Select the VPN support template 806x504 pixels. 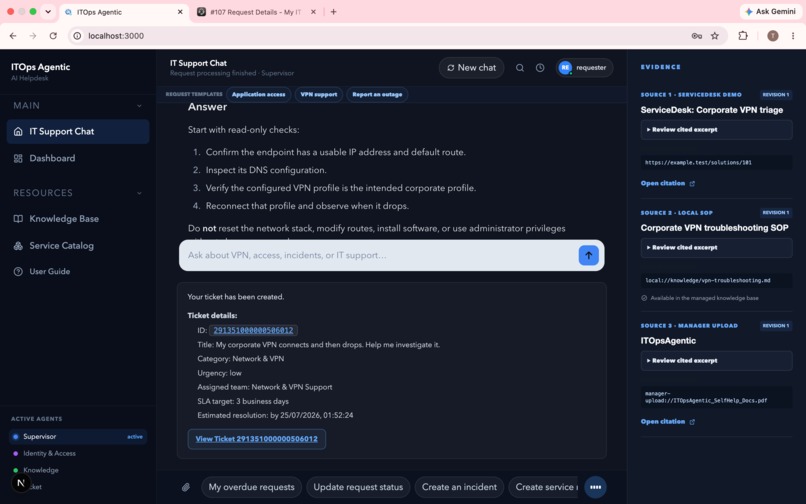pos(319,95)
